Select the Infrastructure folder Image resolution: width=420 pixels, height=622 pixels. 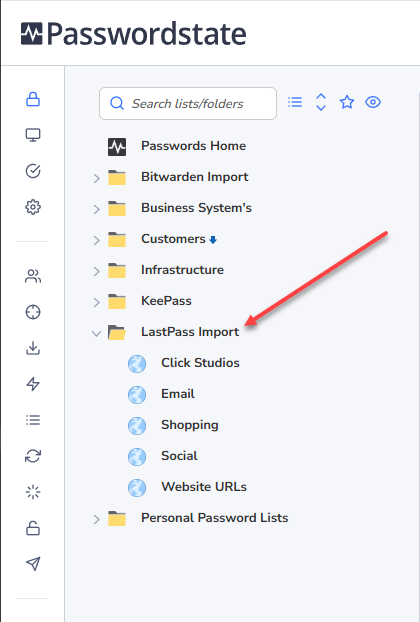point(182,270)
